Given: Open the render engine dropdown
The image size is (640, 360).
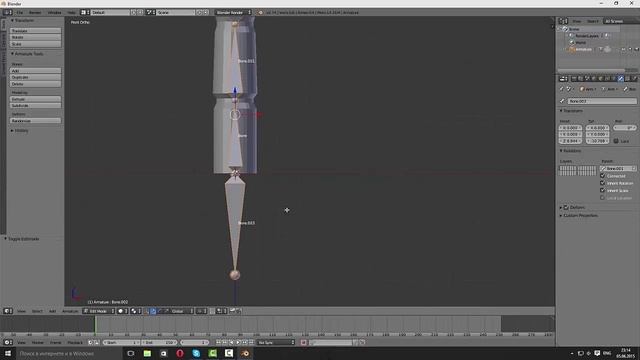Looking at the screenshot, I should pos(233,13).
